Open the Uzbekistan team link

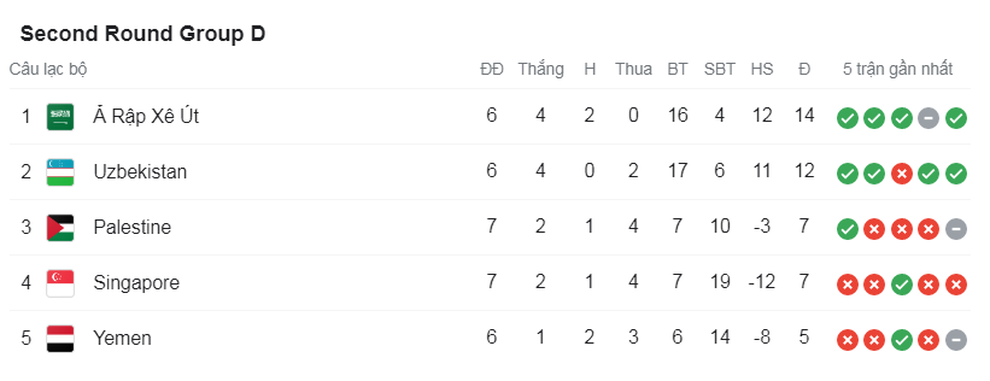140,172
